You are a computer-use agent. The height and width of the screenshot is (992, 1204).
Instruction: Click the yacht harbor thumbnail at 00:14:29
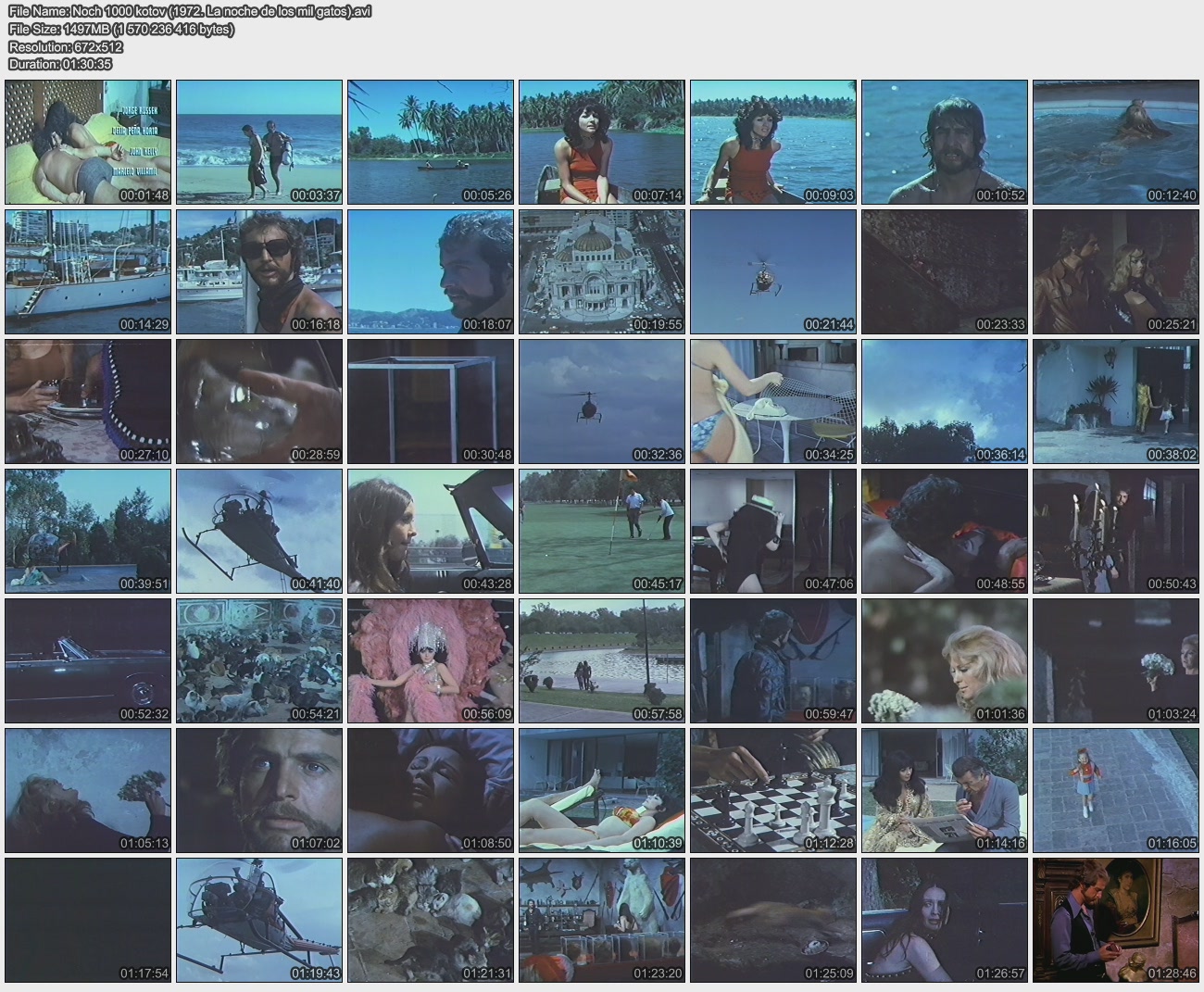click(x=88, y=271)
